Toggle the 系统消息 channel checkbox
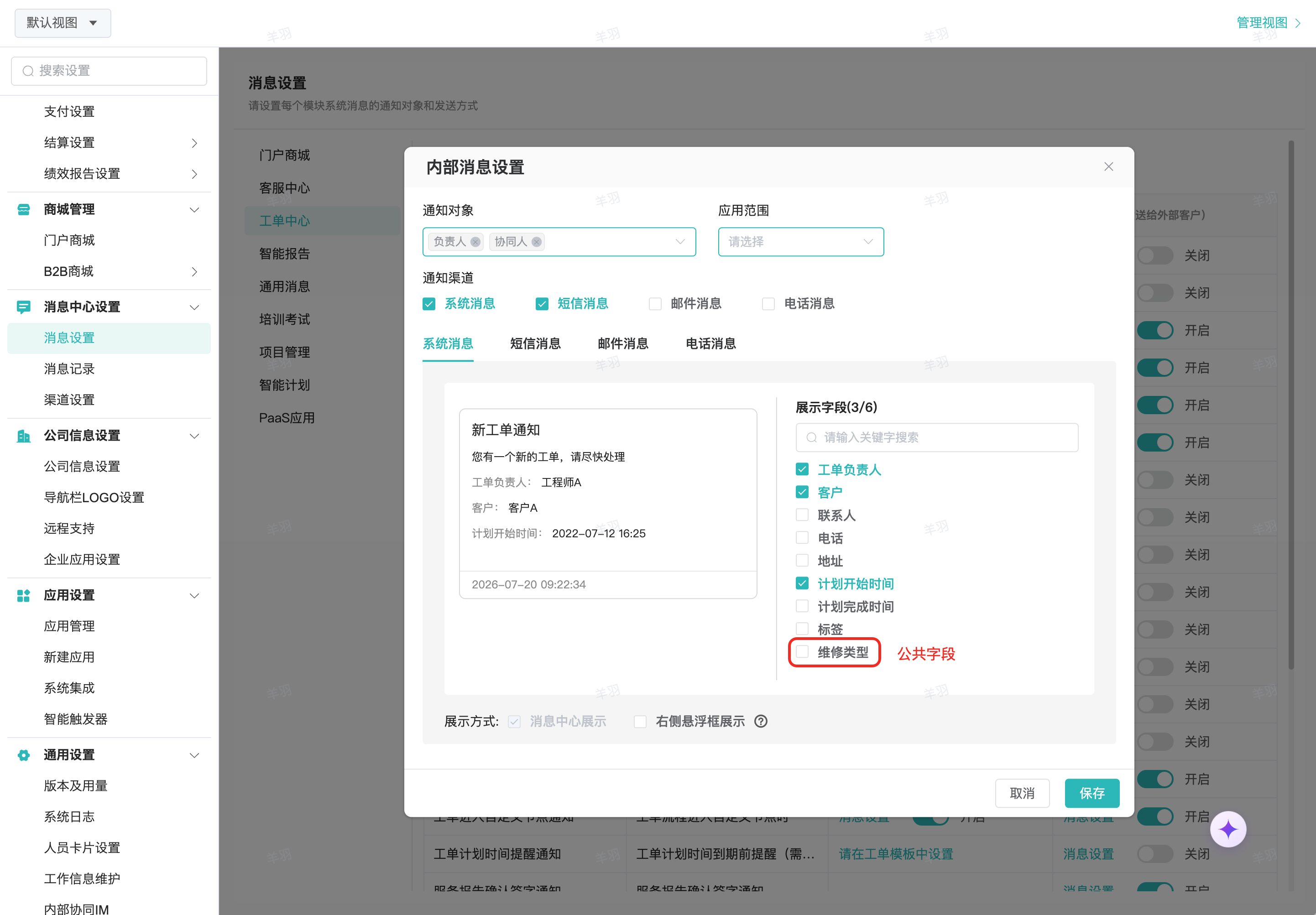Screen dimensions: 1316x915 point(429,304)
